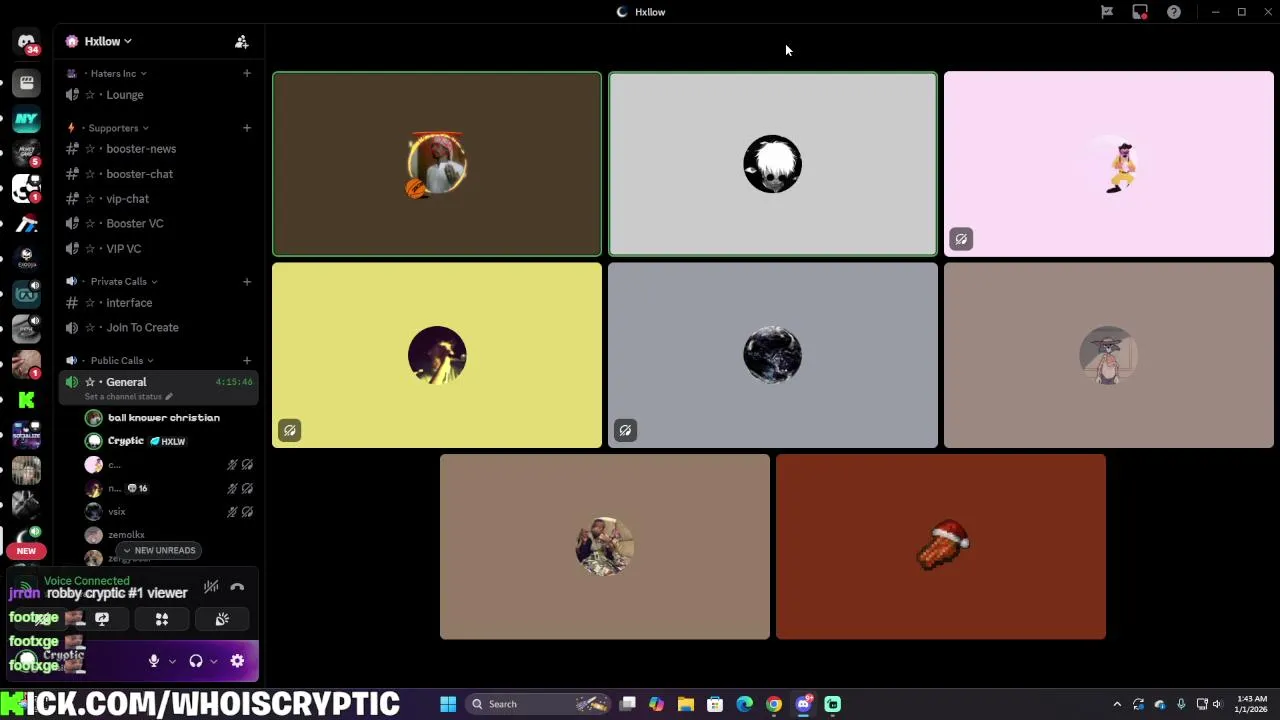This screenshot has width=1280, height=720.
Task: Focus the Santa hat food avatar tile
Action: point(941,547)
